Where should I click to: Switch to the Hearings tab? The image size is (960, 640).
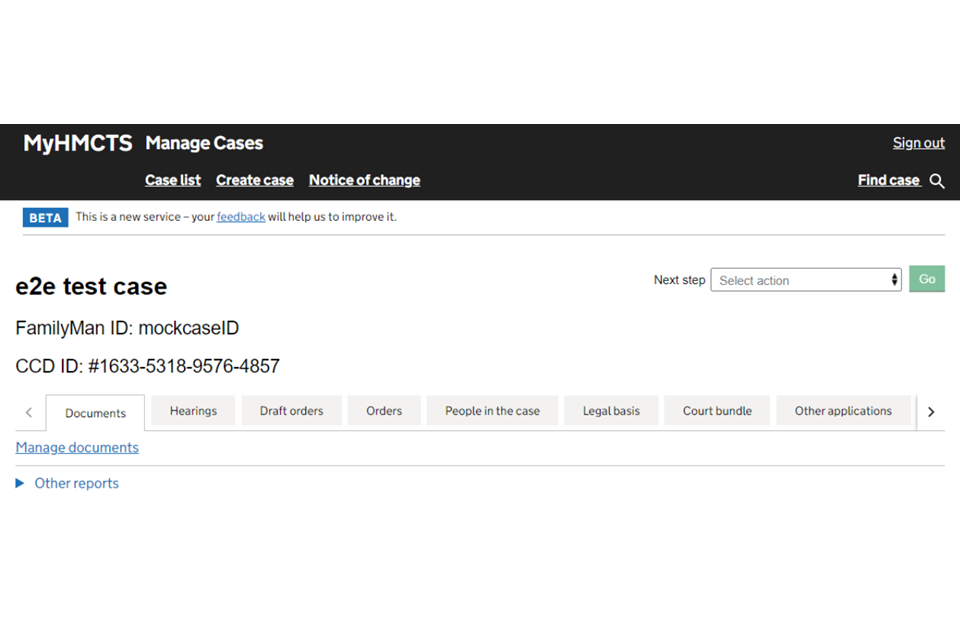tap(193, 411)
